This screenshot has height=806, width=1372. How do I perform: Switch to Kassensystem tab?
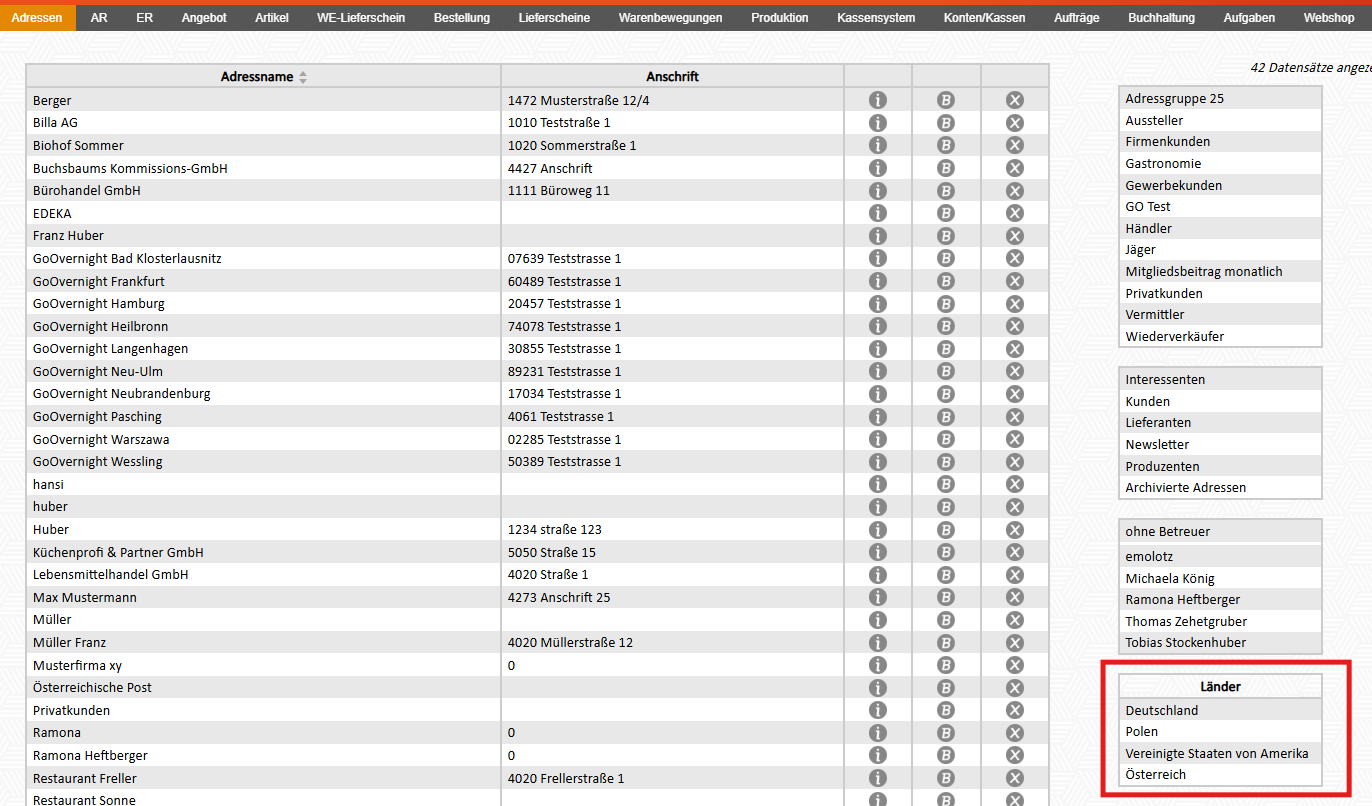(876, 18)
